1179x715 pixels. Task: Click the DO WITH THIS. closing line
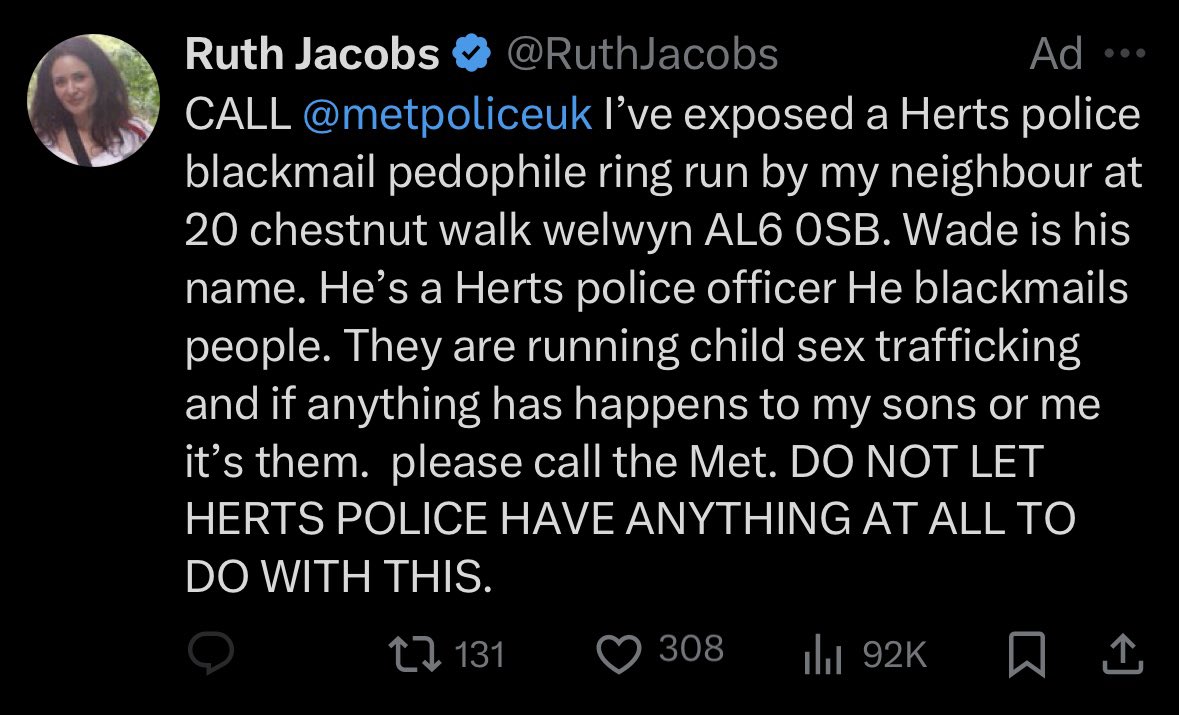tap(338, 577)
